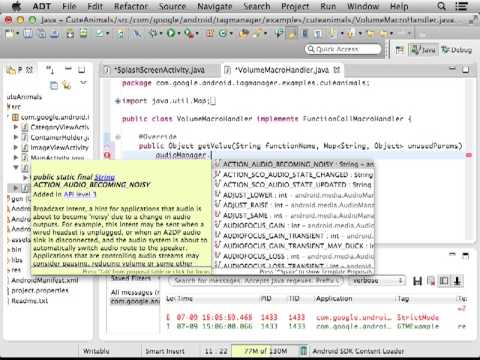This screenshot has width=480, height=360.
Task: Select ADJUST_LOWER completion proposal
Action: pos(294,195)
